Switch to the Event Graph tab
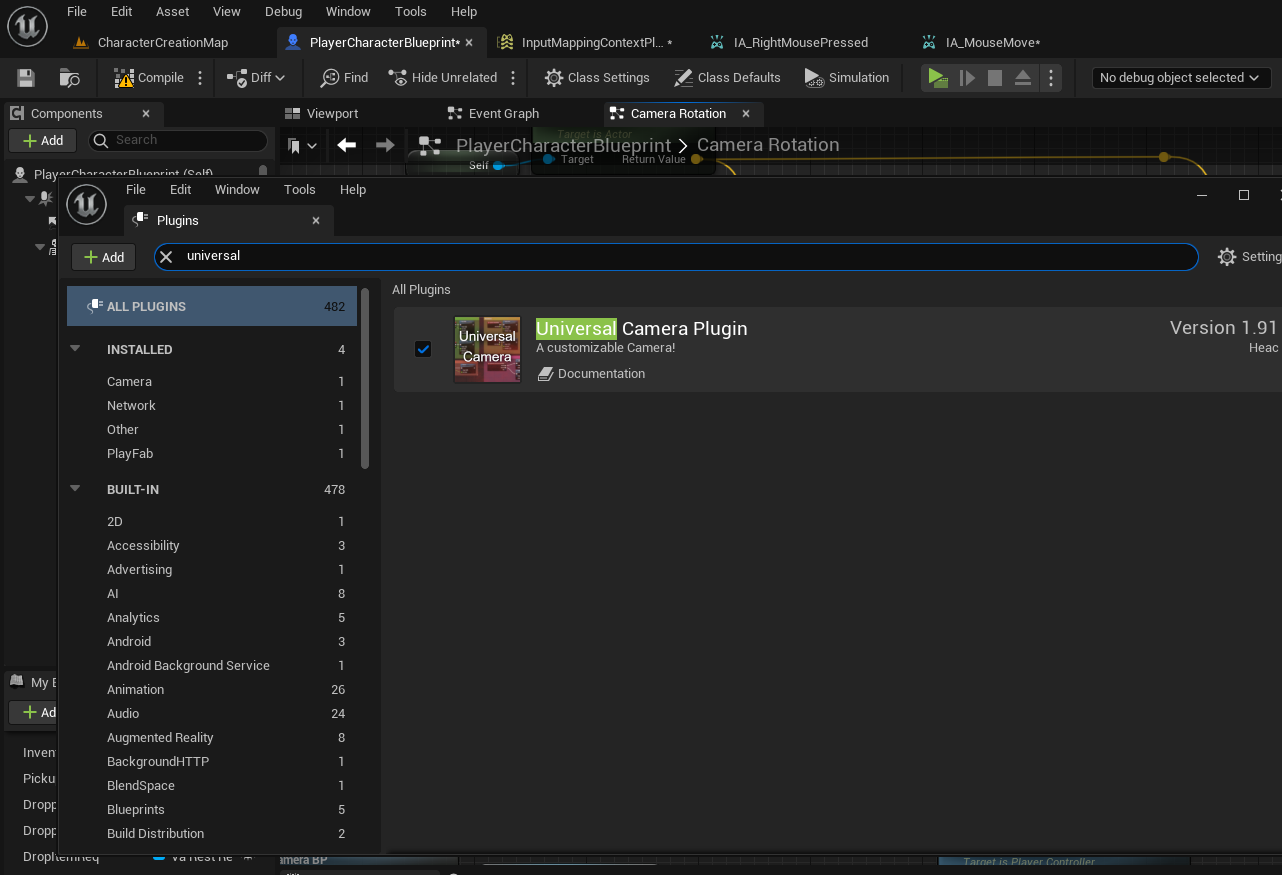The image size is (1282, 875). pyautogui.click(x=492, y=113)
